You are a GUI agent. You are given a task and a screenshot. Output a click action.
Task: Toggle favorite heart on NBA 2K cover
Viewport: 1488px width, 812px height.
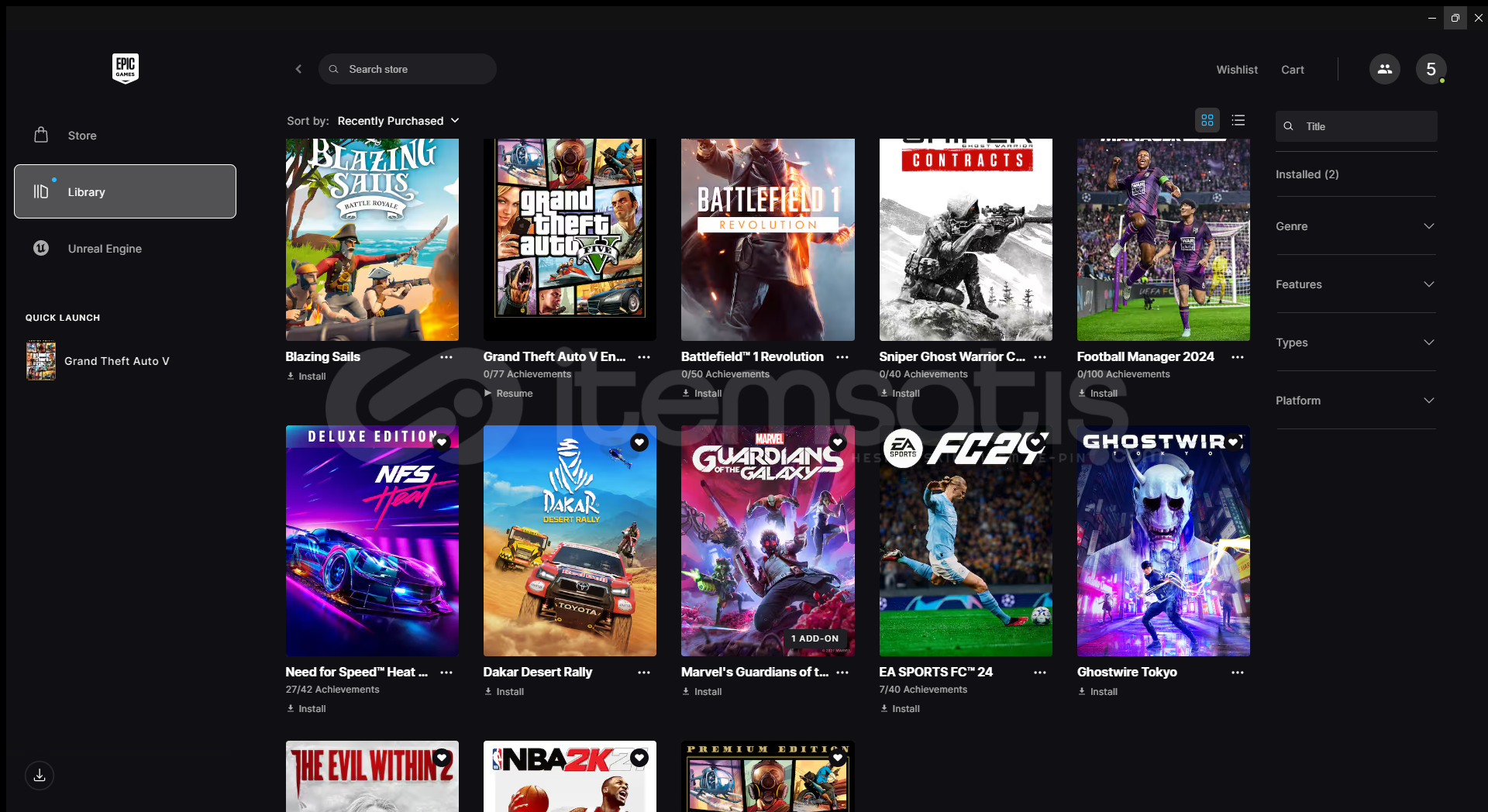(639, 758)
